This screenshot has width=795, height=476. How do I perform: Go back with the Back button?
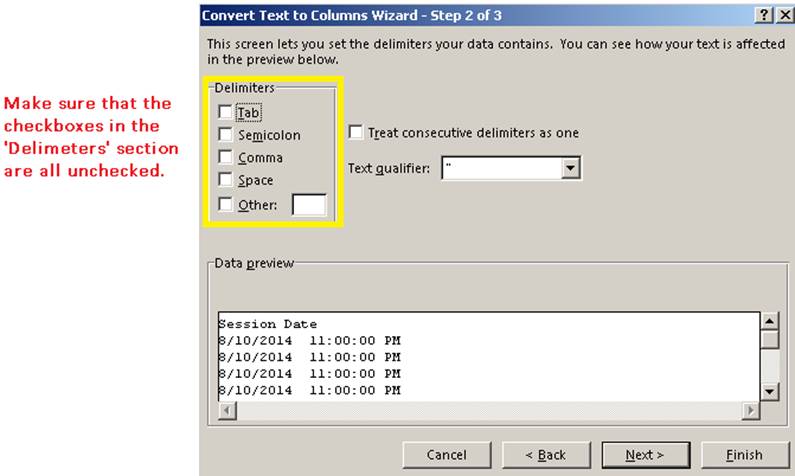(x=546, y=454)
